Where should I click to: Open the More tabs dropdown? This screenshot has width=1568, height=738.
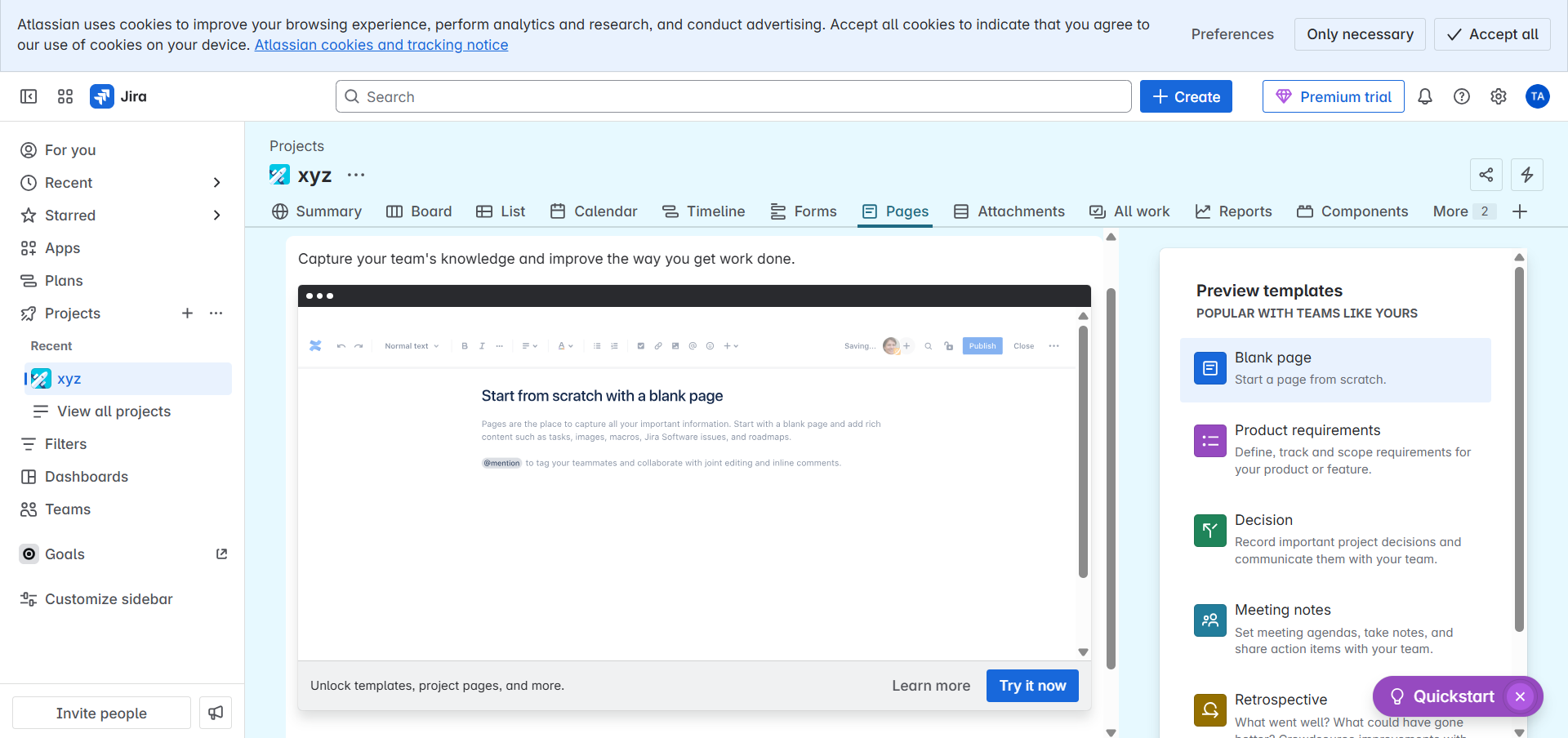click(x=1464, y=211)
